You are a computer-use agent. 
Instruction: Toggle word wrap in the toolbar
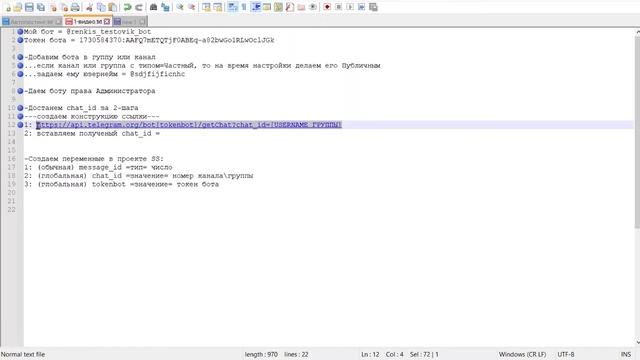232,7
